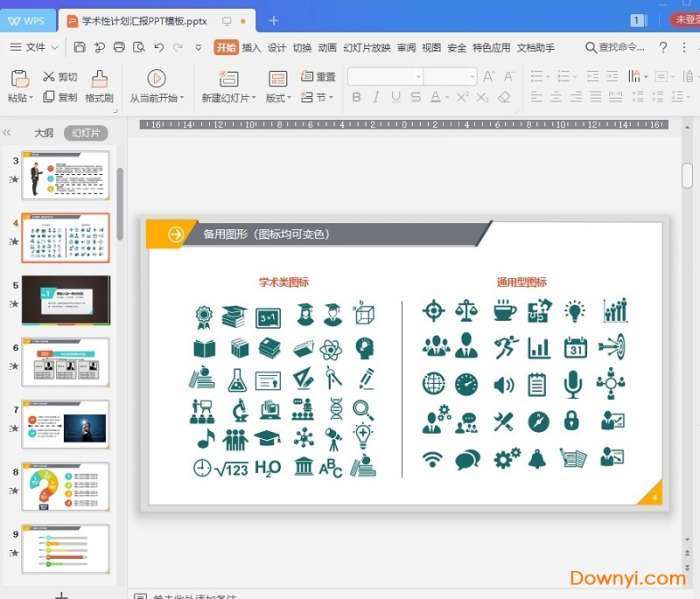
Task: Click the search command box
Action: 615,47
